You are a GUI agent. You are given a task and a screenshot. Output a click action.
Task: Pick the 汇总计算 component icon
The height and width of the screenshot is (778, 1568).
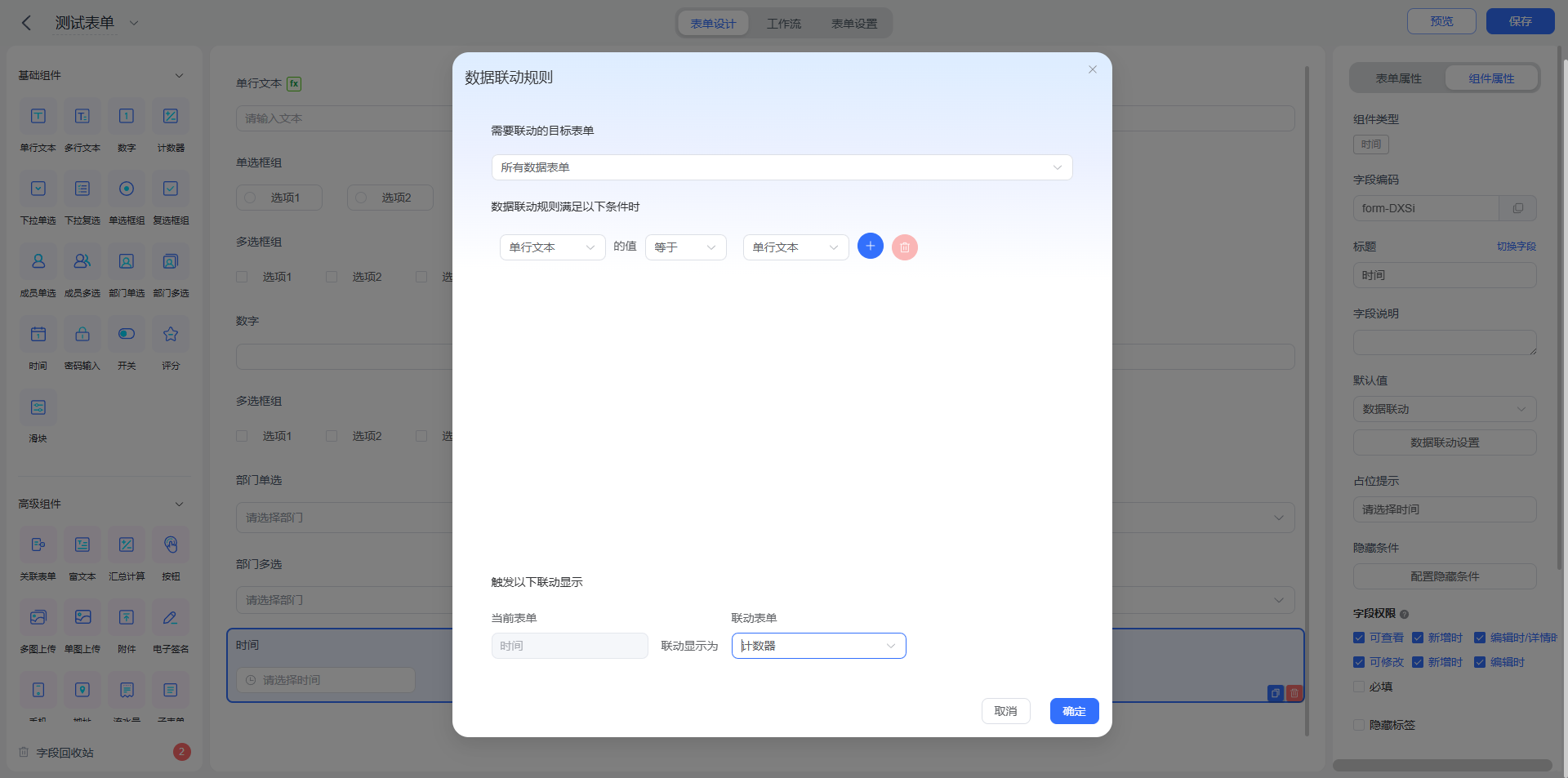(127, 545)
